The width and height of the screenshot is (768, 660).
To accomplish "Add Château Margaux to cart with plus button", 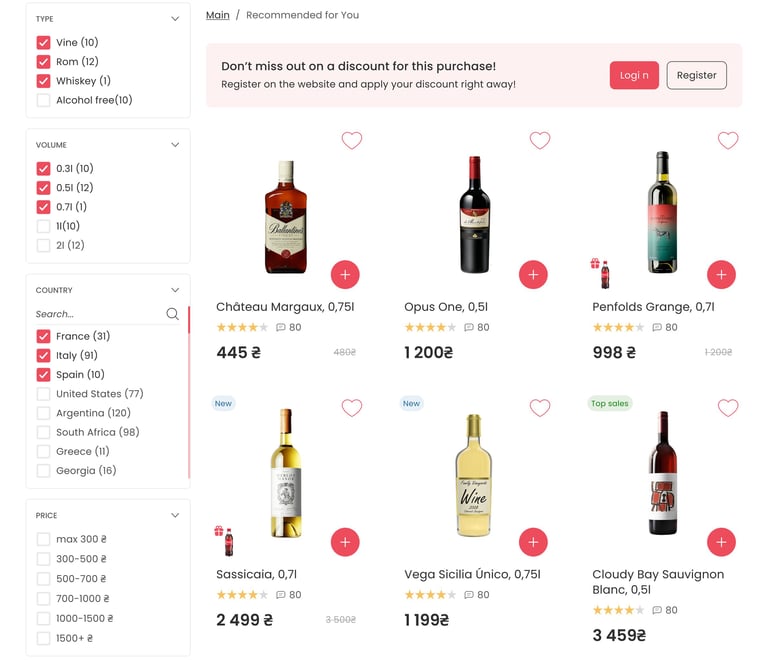I will pyautogui.click(x=345, y=274).
